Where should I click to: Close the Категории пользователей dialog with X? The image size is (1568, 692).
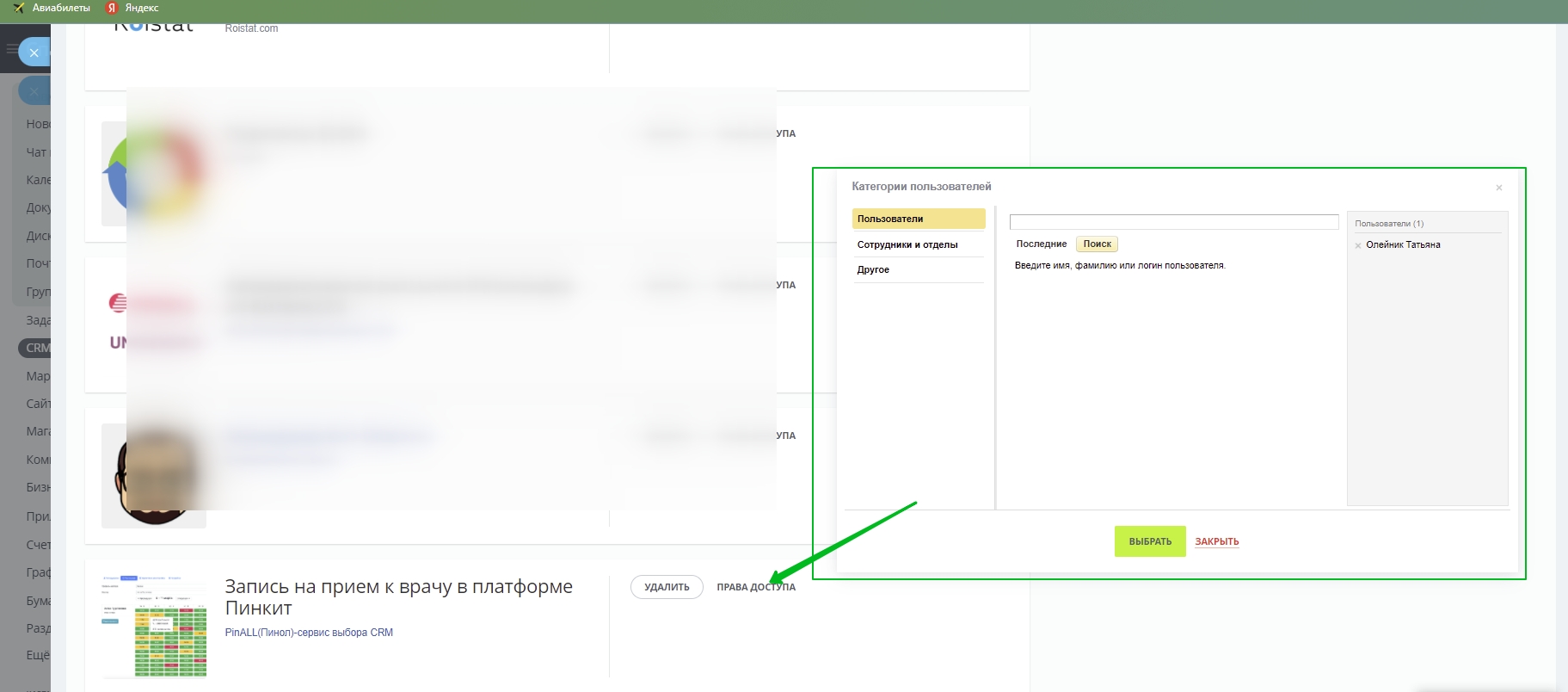tap(1498, 188)
